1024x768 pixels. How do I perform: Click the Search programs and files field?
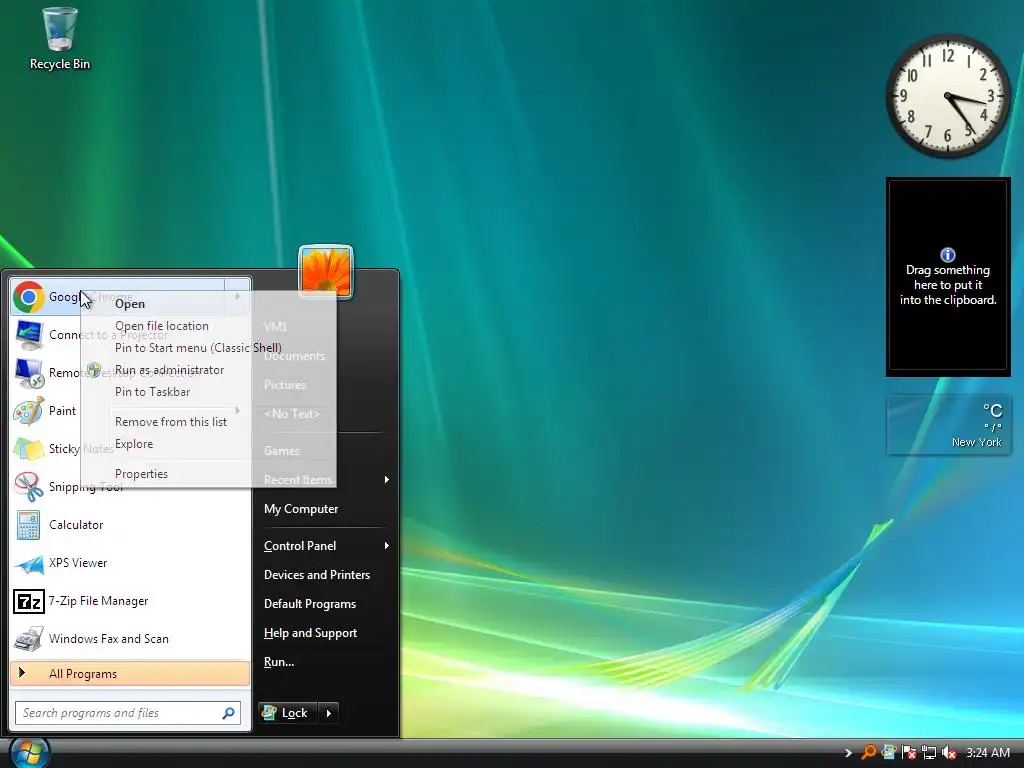(128, 713)
